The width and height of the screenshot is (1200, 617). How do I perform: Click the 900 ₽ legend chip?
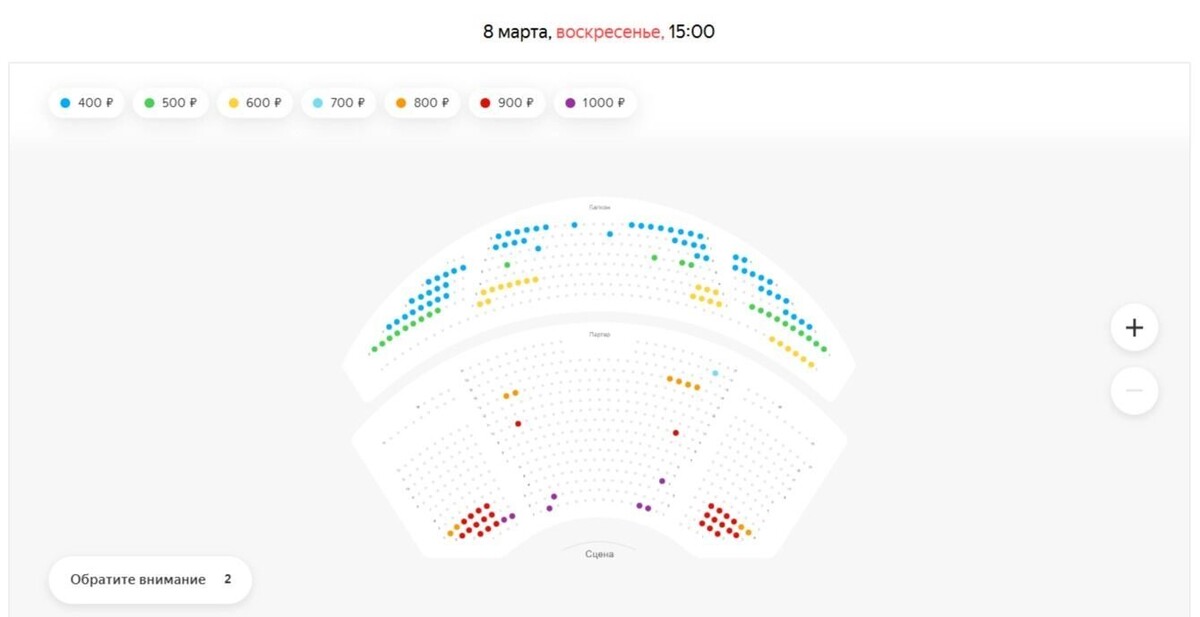pyautogui.click(x=507, y=102)
